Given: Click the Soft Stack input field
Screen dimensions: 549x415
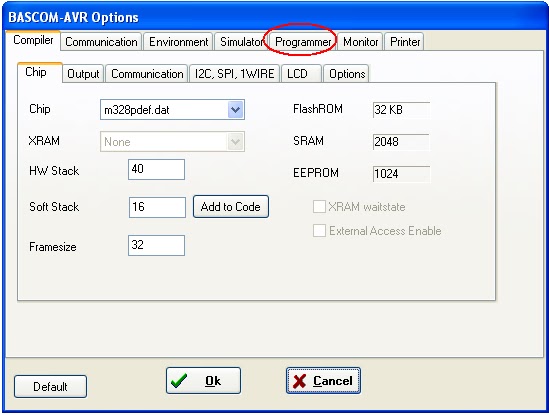Looking at the screenshot, I should (x=157, y=207).
